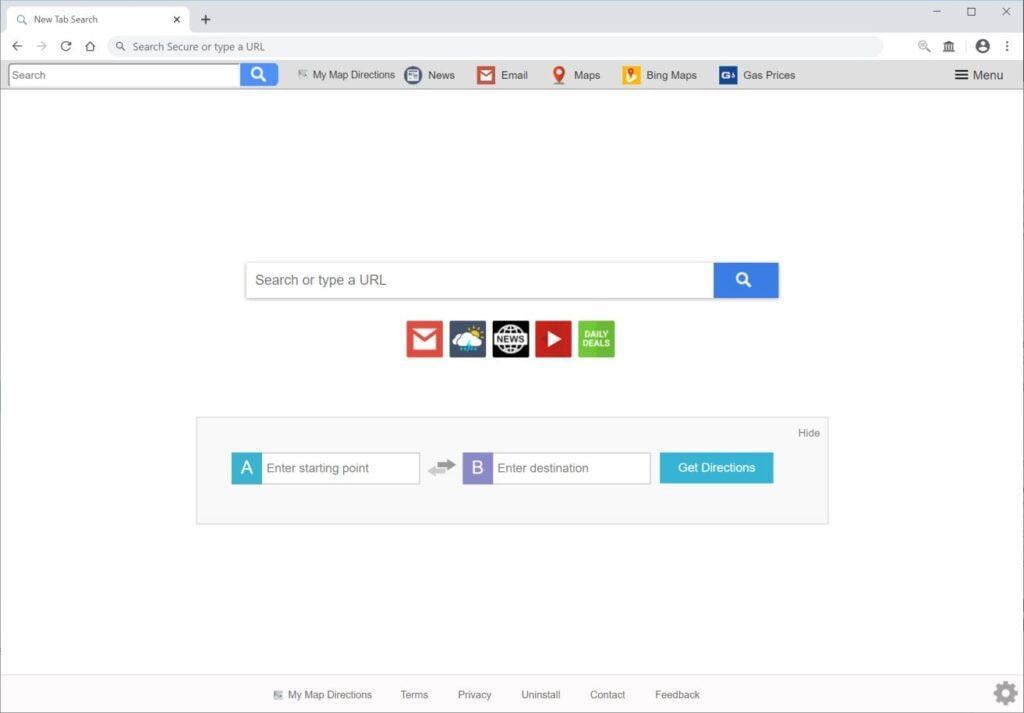1024x713 pixels.
Task: Open My Map Directions from the toolbar
Action: (345, 75)
